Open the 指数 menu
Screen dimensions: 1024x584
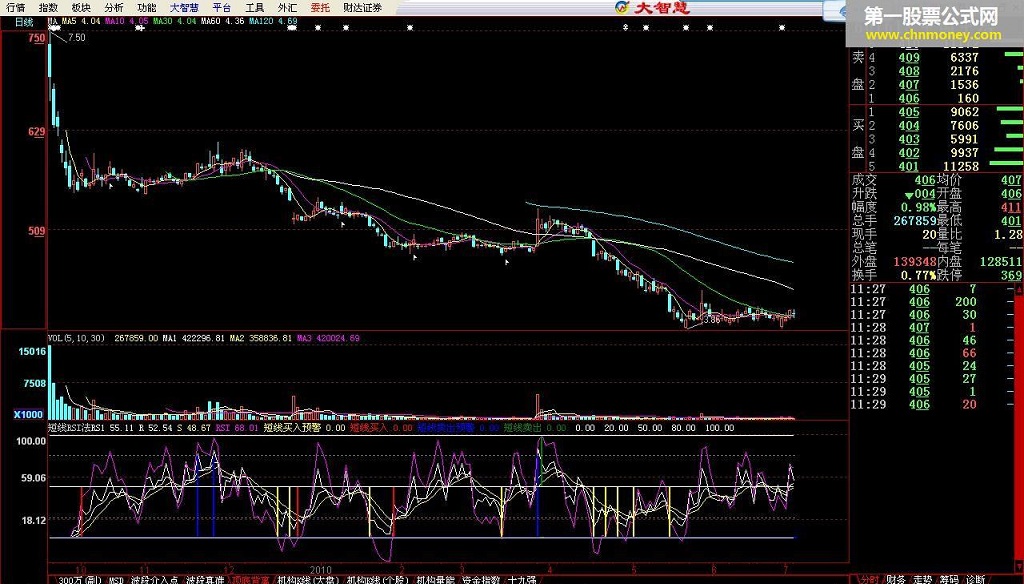48,7
